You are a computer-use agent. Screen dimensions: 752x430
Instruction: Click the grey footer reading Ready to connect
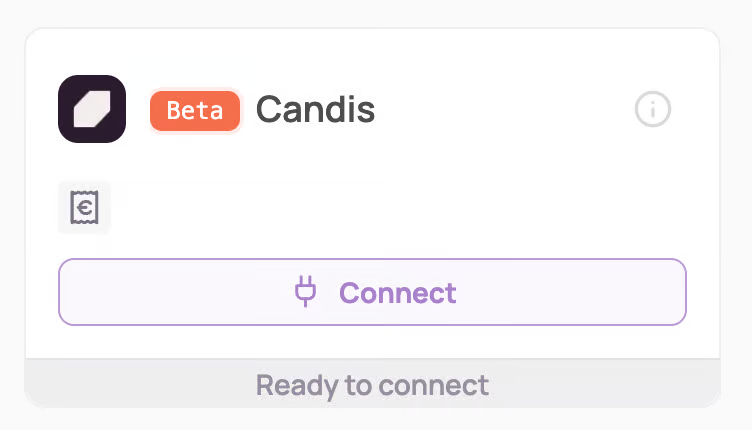click(x=372, y=385)
